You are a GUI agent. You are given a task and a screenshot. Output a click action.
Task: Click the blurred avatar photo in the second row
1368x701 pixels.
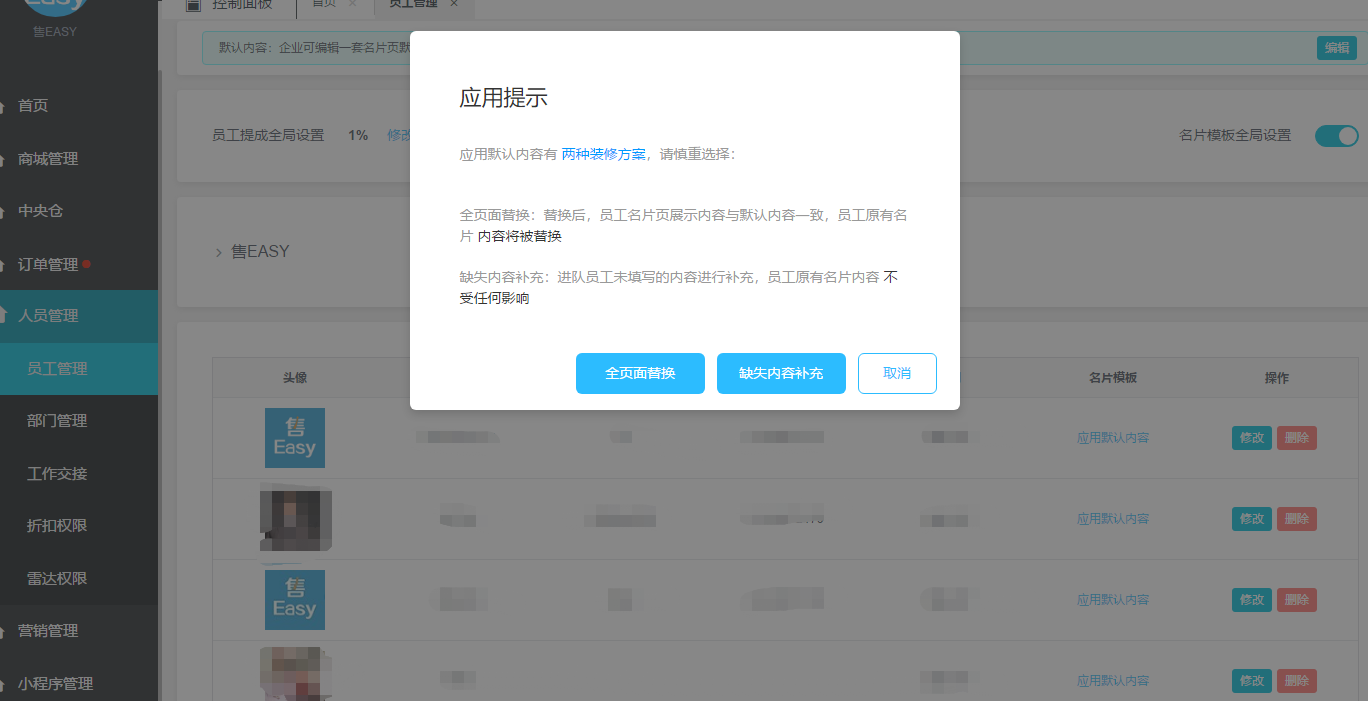click(295, 518)
